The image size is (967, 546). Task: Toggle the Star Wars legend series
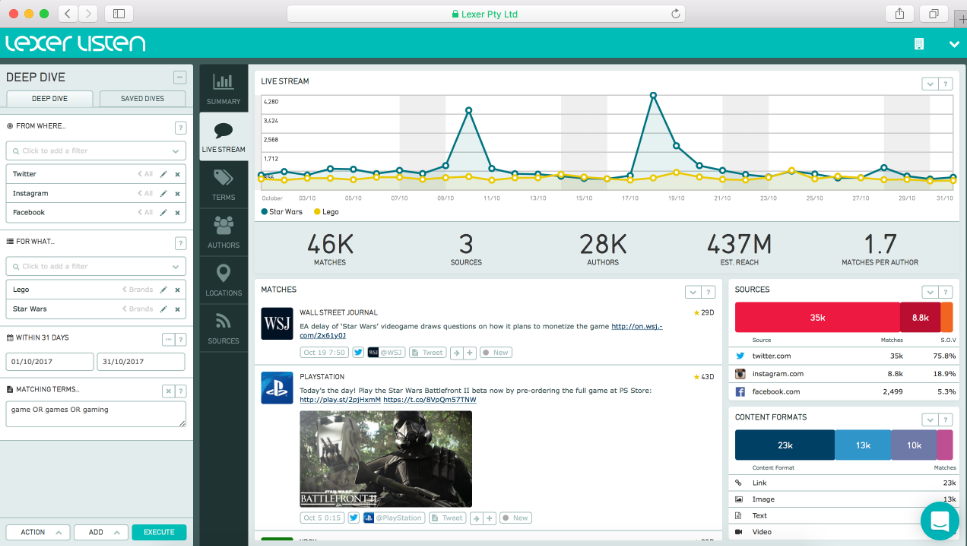pos(282,212)
